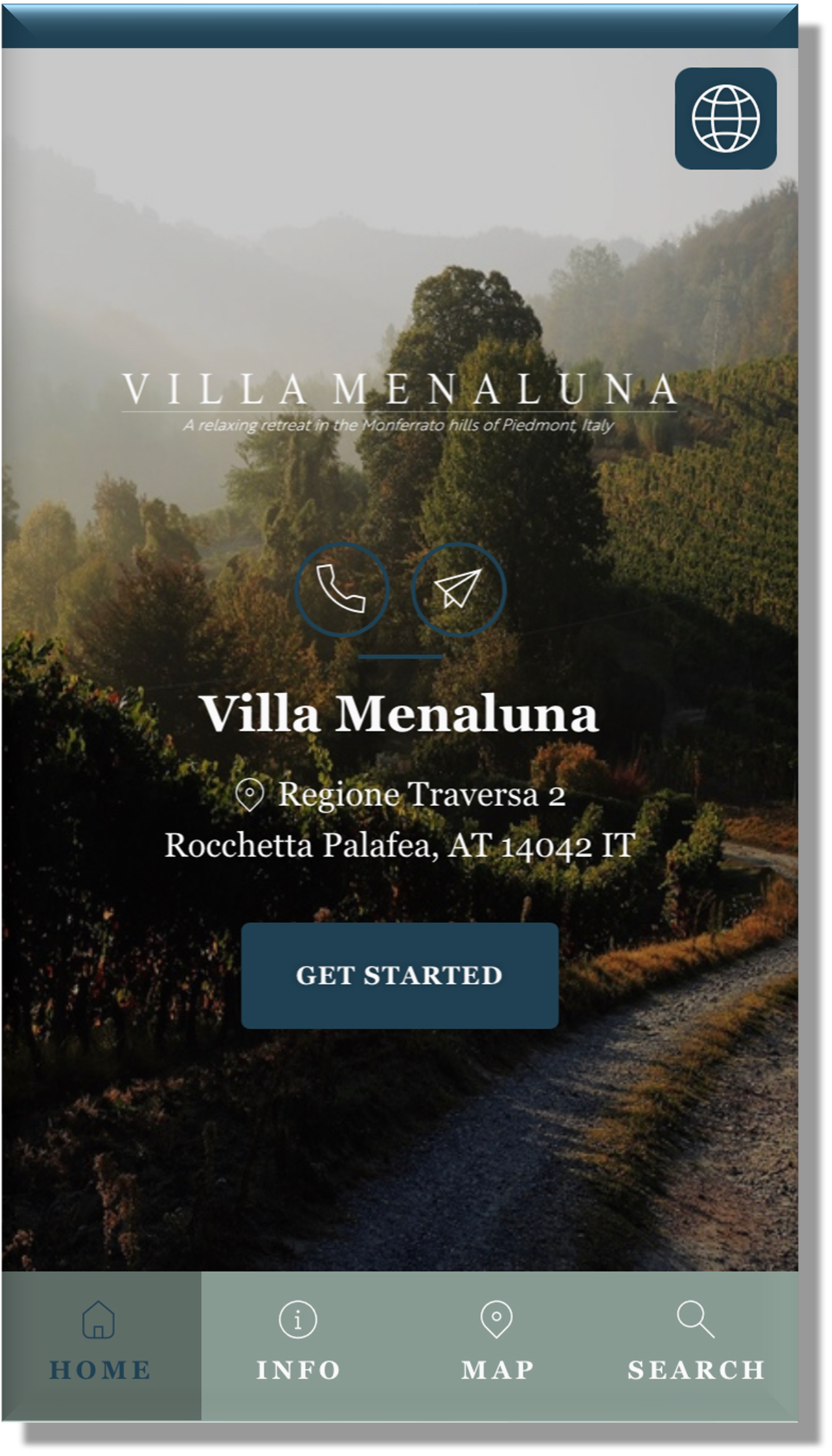Click the GET STARTED button
The width and height of the screenshot is (832, 1456).
click(x=399, y=975)
